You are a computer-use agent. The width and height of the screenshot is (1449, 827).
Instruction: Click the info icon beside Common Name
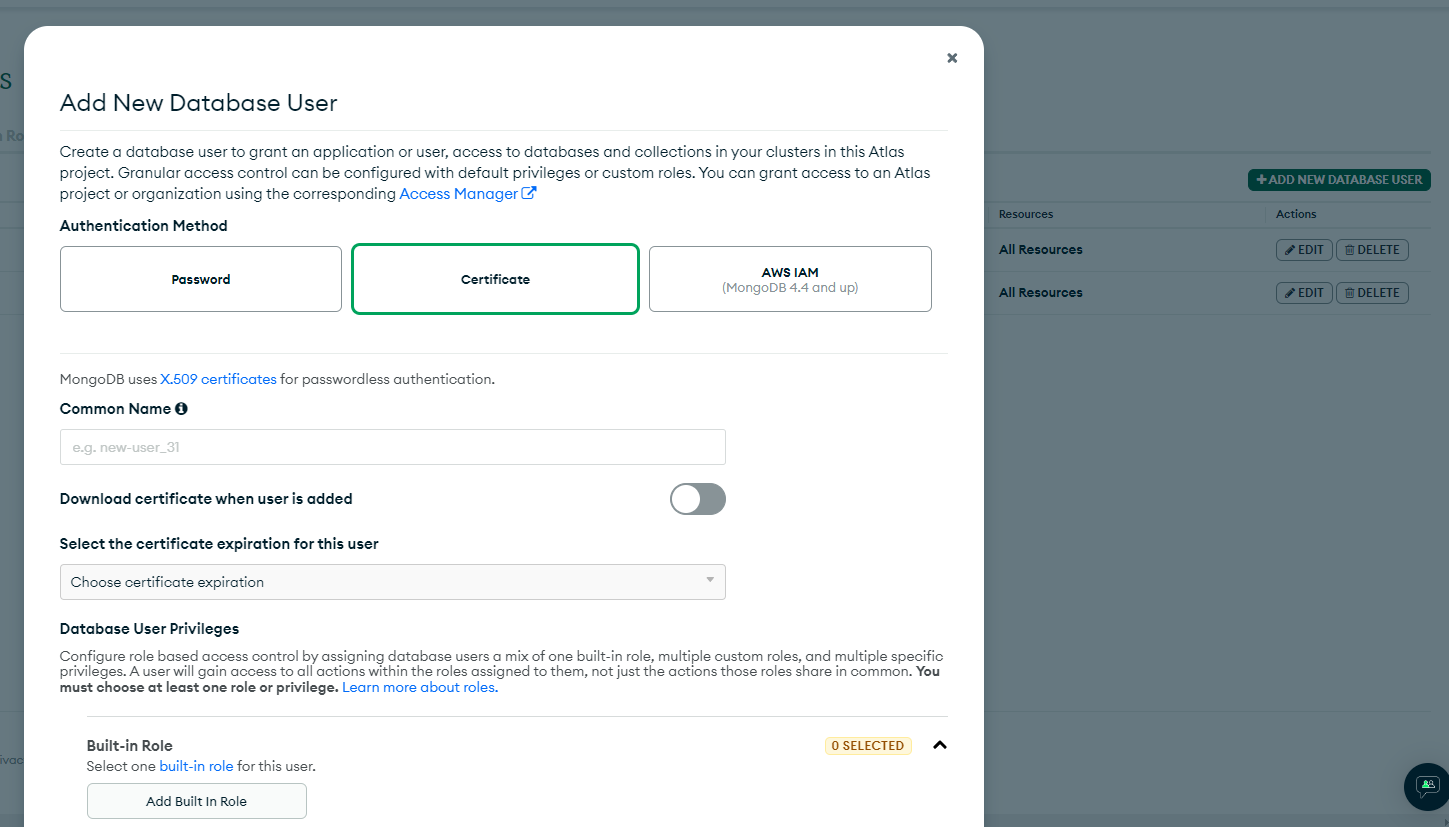coord(181,408)
